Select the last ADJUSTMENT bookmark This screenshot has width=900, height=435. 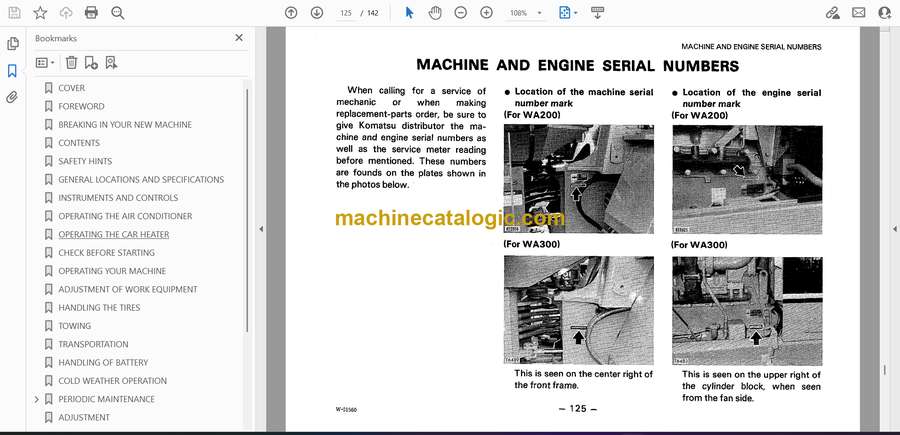84,417
